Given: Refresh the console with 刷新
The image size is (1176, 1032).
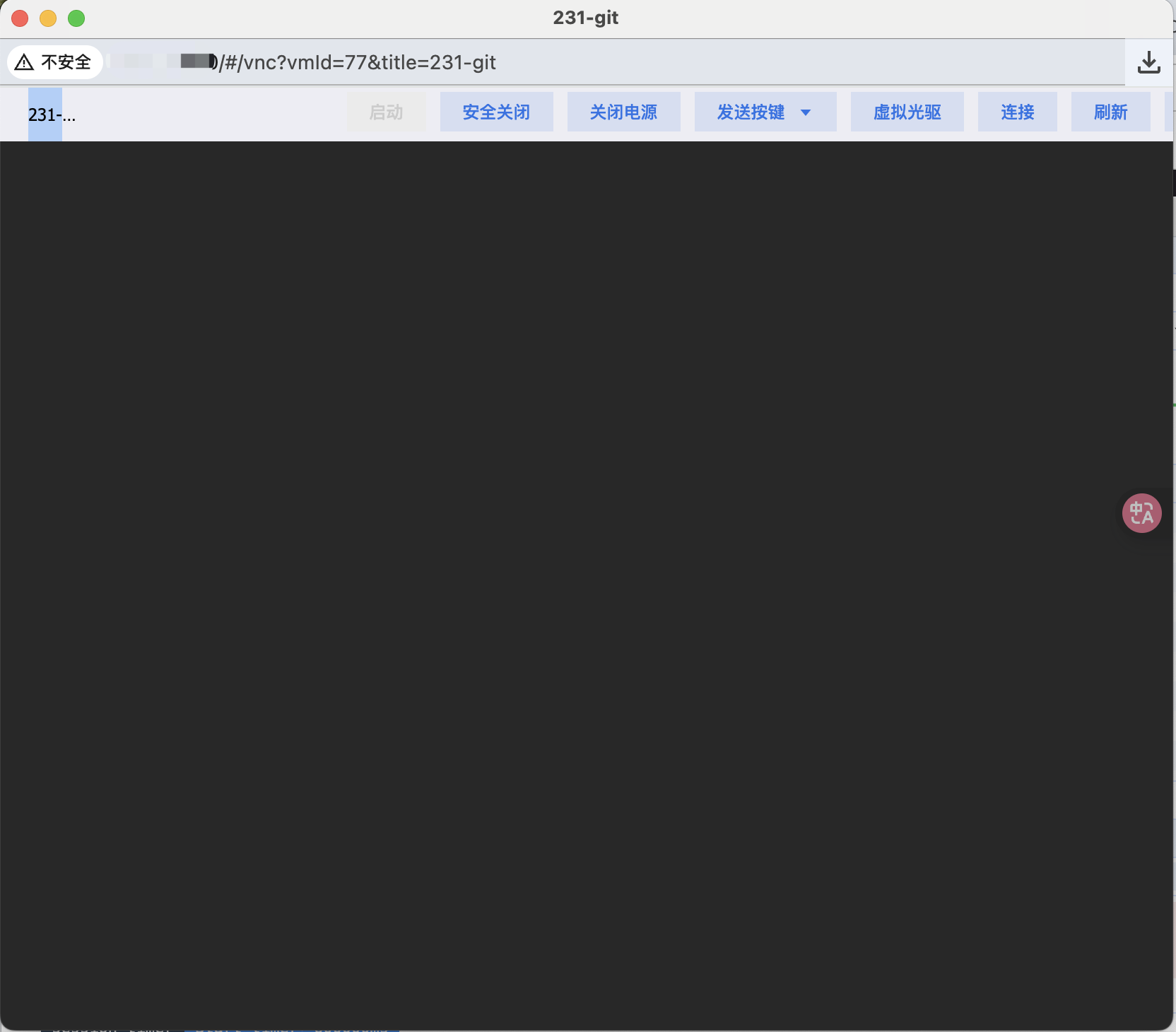Looking at the screenshot, I should [x=1110, y=112].
